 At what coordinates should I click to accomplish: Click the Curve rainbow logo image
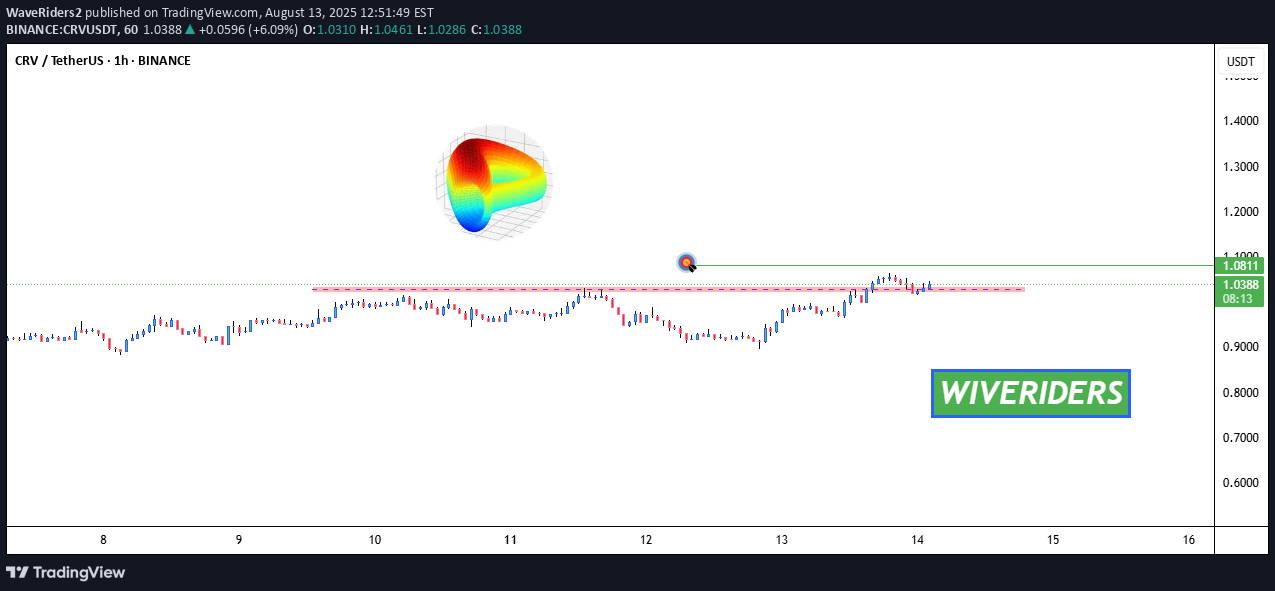click(493, 181)
